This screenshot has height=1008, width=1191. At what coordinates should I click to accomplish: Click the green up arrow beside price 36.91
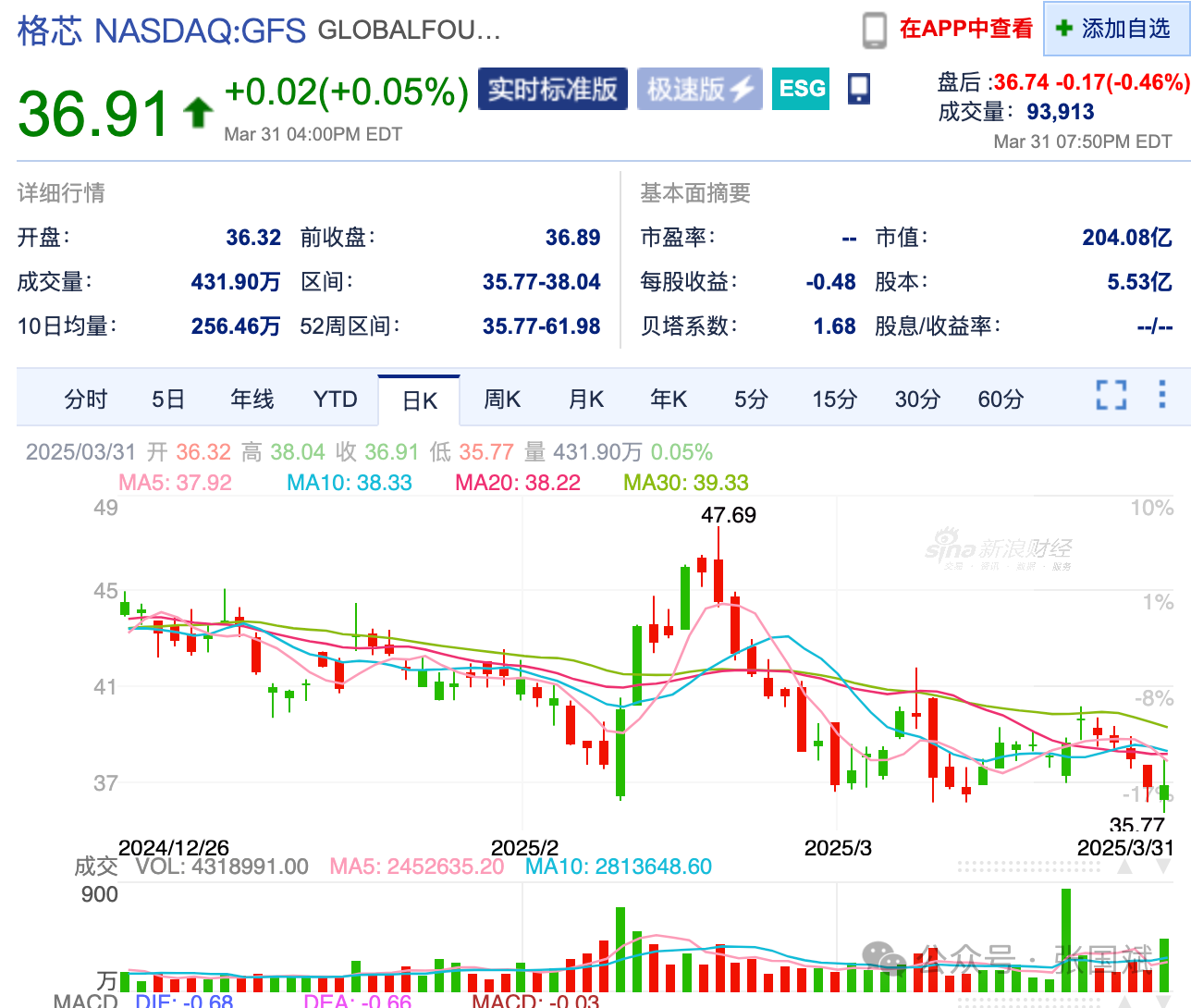198,113
